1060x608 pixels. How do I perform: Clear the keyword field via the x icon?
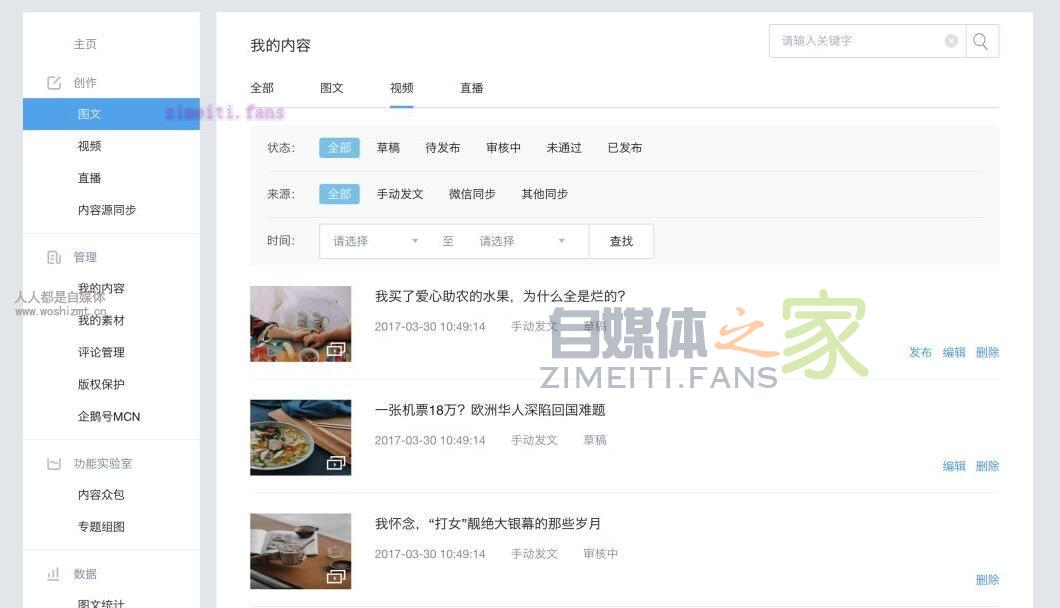[950, 41]
